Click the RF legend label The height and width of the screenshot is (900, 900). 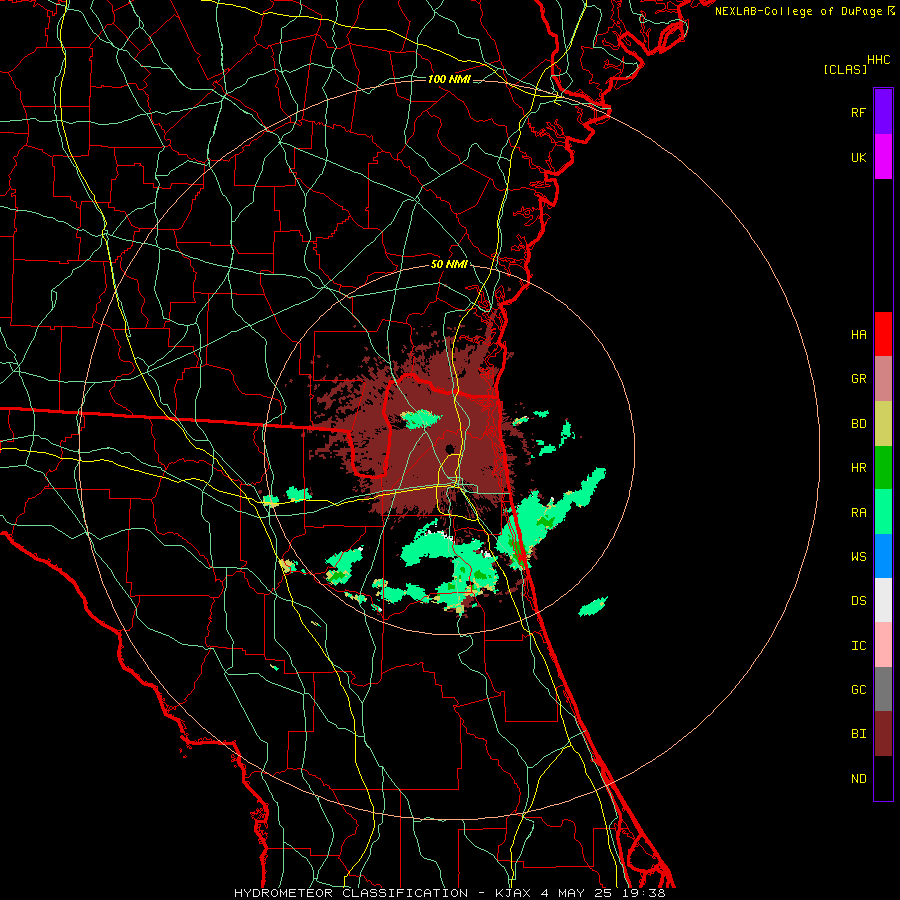coord(858,112)
